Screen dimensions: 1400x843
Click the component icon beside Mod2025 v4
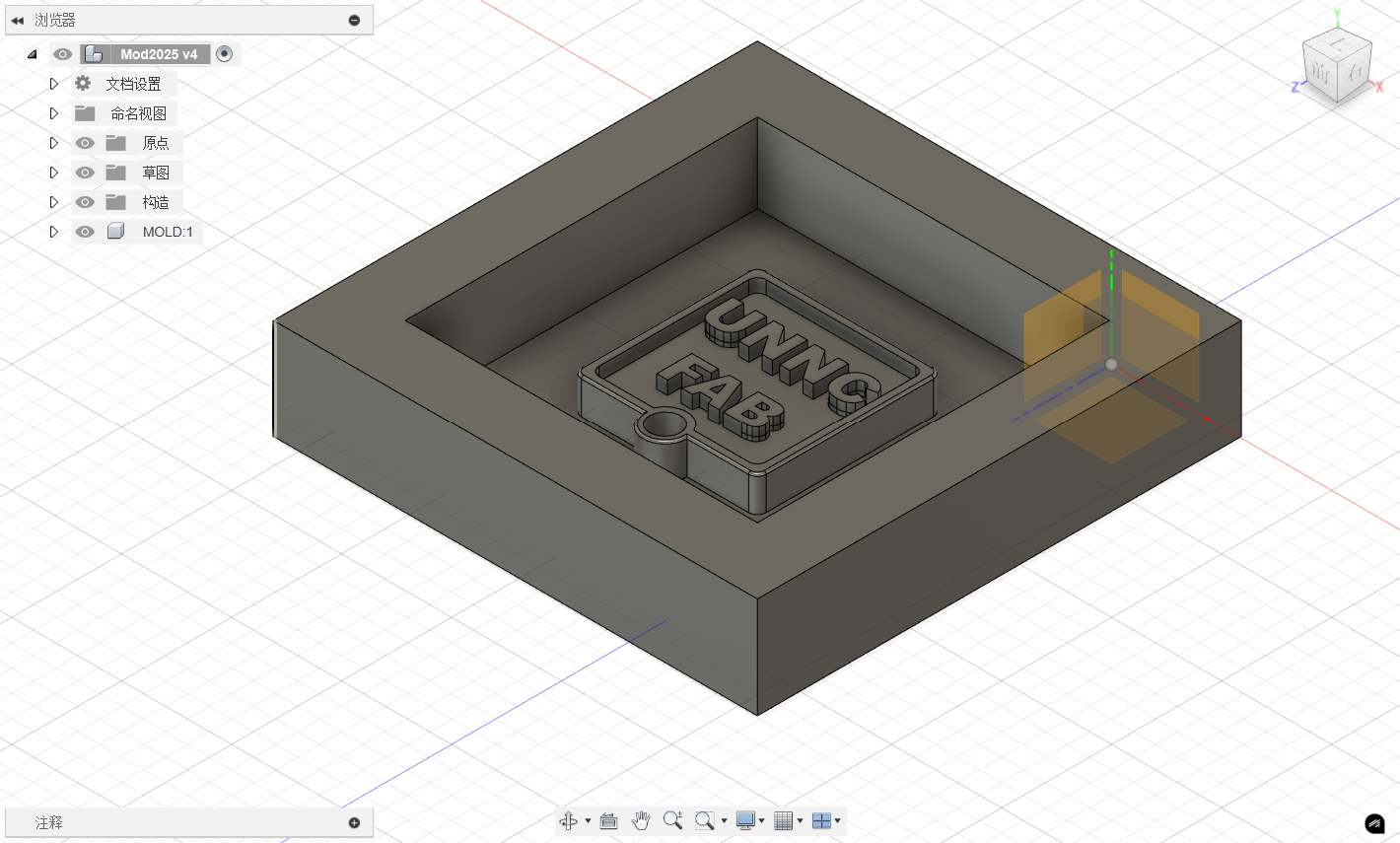point(94,54)
